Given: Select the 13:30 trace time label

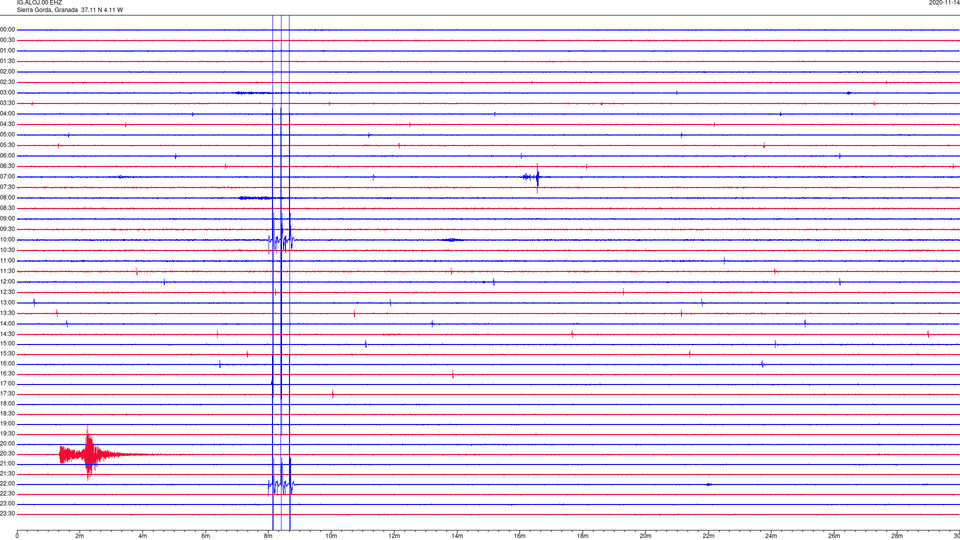Looking at the screenshot, I should point(8,313).
